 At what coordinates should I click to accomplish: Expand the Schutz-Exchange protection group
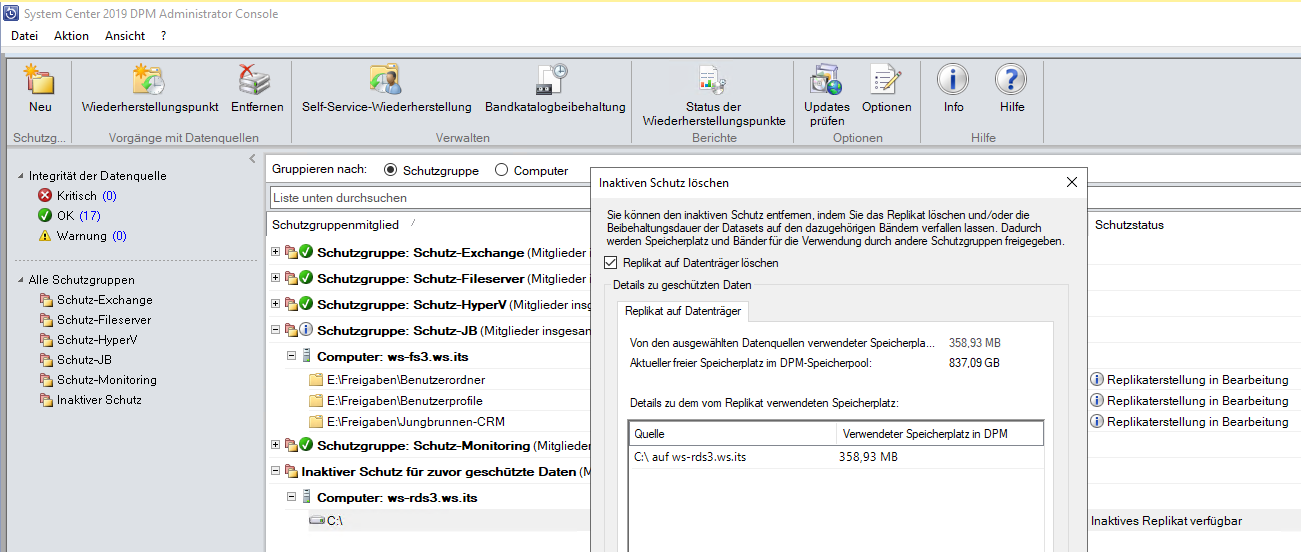pyautogui.click(x=276, y=252)
